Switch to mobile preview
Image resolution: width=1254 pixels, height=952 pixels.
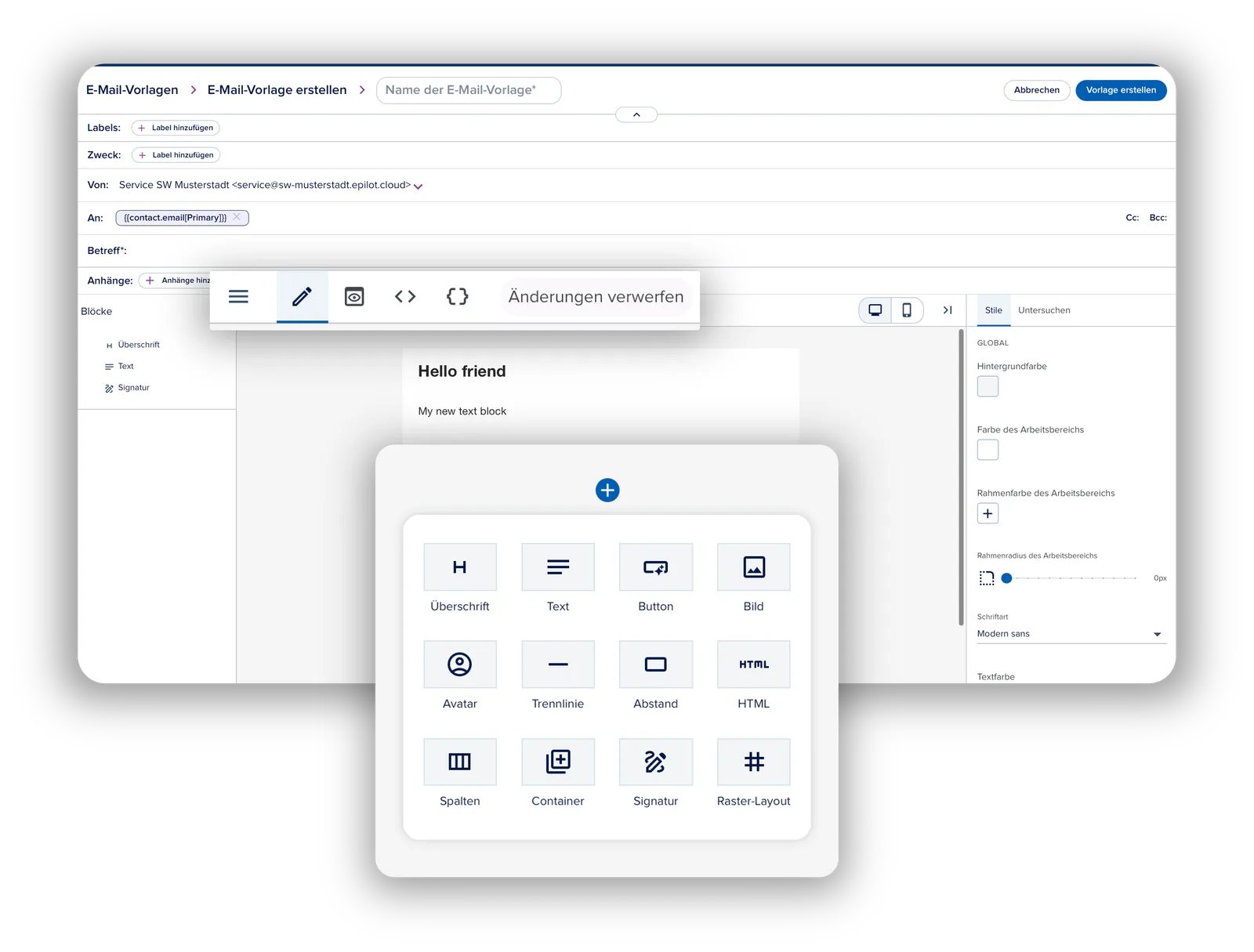pos(907,310)
